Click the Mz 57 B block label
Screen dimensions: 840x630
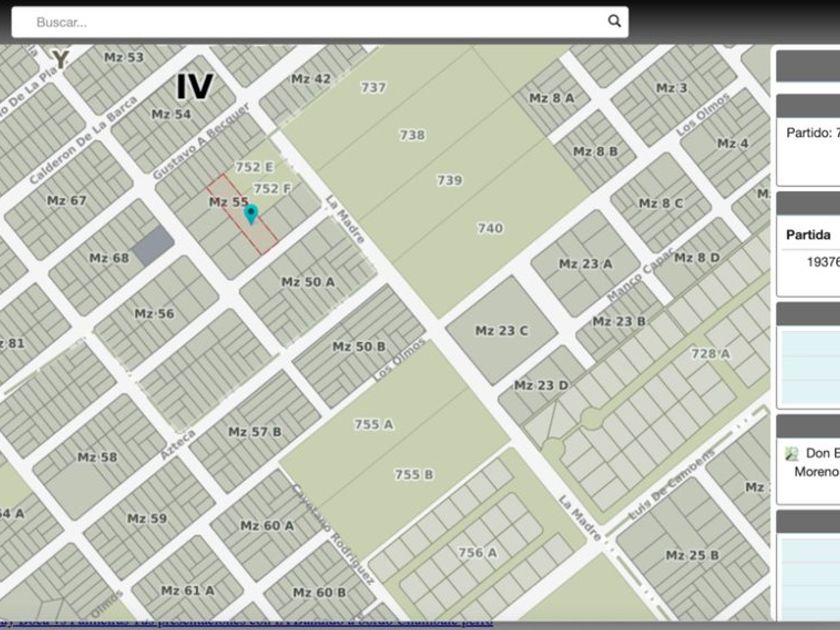[x=255, y=432]
